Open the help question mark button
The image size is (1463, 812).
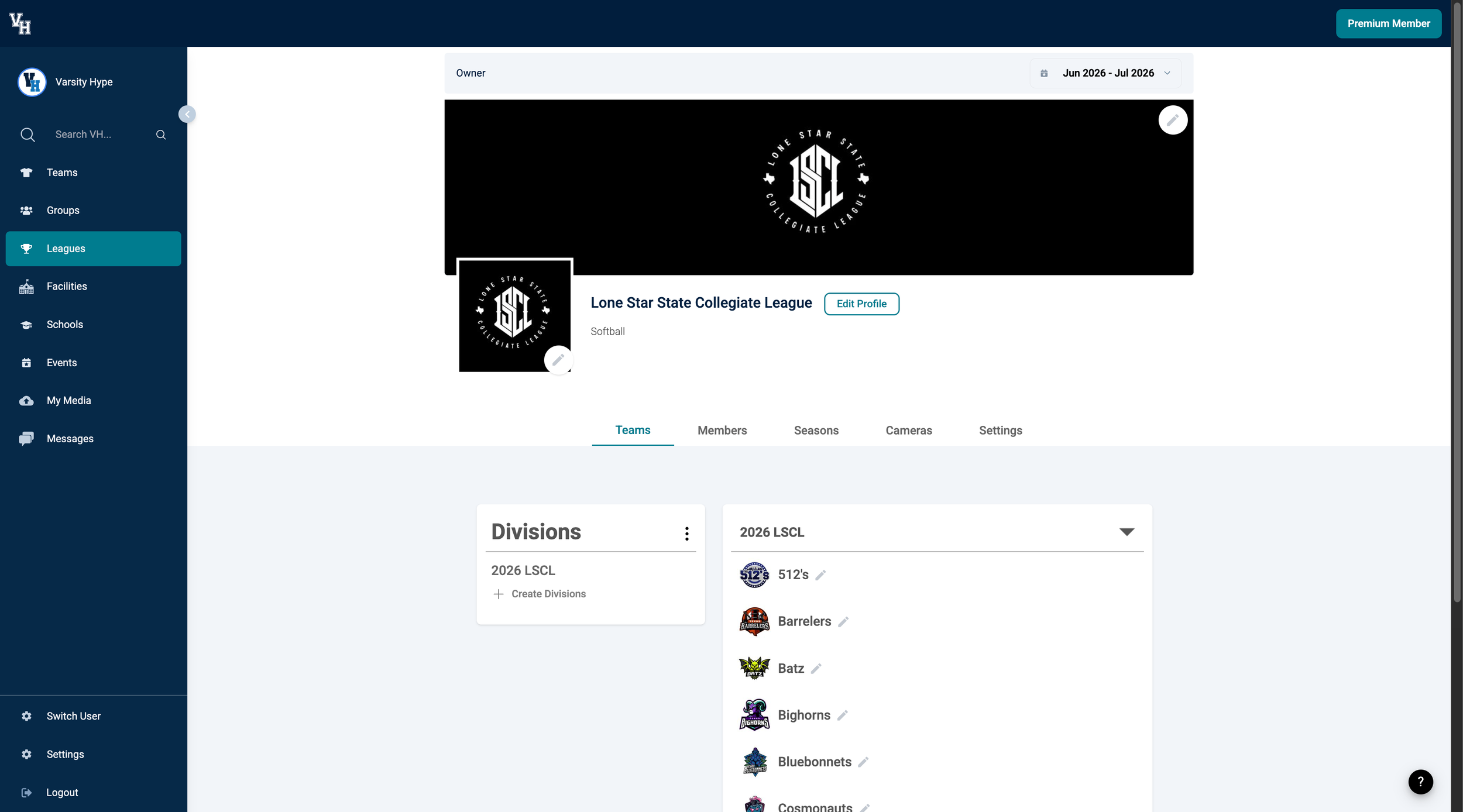pyautogui.click(x=1420, y=782)
